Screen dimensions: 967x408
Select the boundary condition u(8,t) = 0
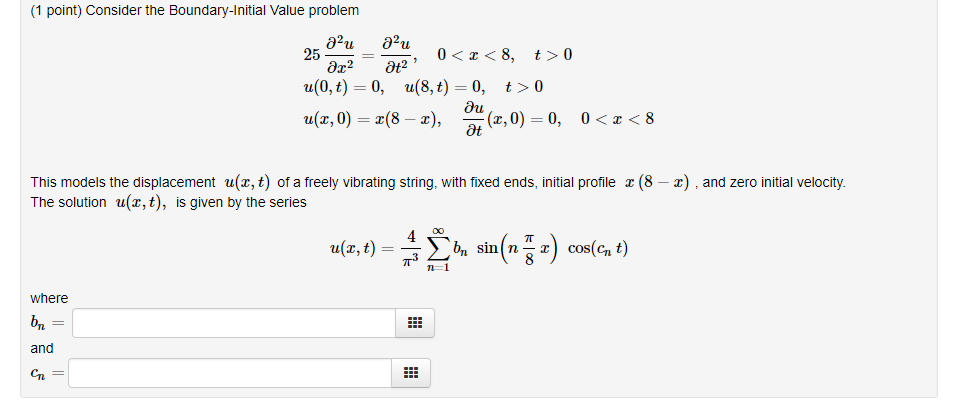[445, 87]
